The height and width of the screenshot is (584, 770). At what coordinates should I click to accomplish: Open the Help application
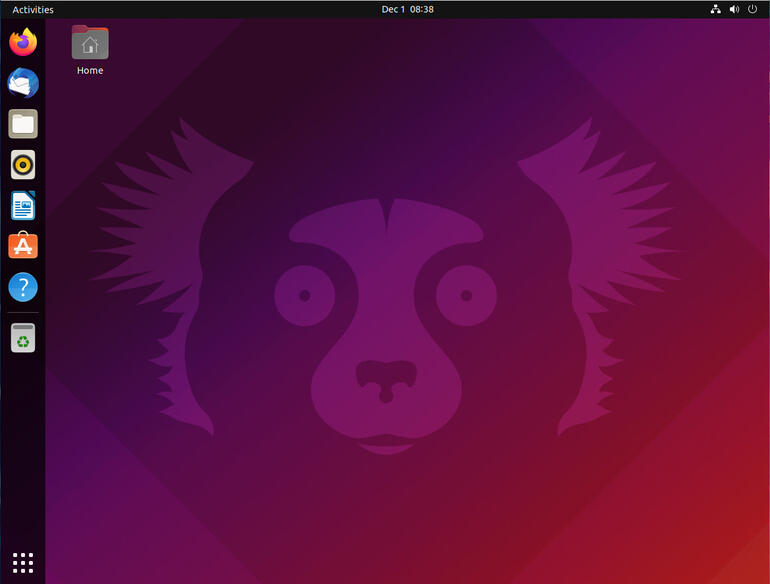23,287
